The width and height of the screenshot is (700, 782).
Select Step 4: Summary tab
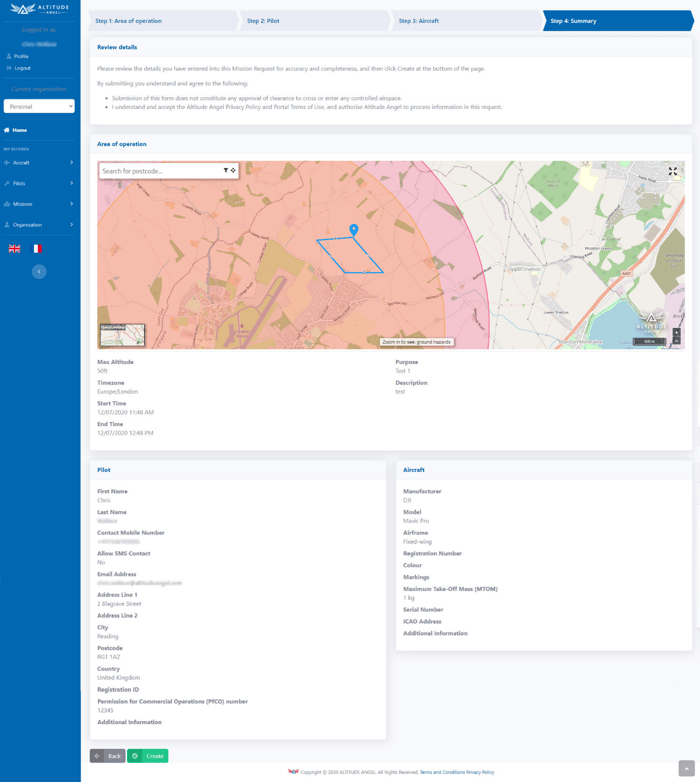click(x=618, y=21)
